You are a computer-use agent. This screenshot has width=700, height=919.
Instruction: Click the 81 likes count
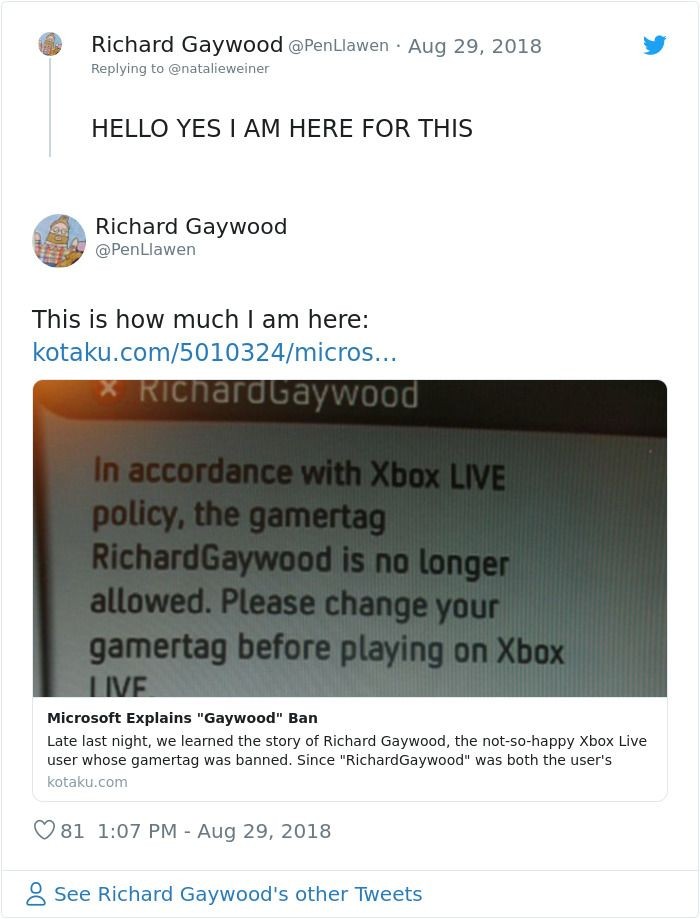72,830
